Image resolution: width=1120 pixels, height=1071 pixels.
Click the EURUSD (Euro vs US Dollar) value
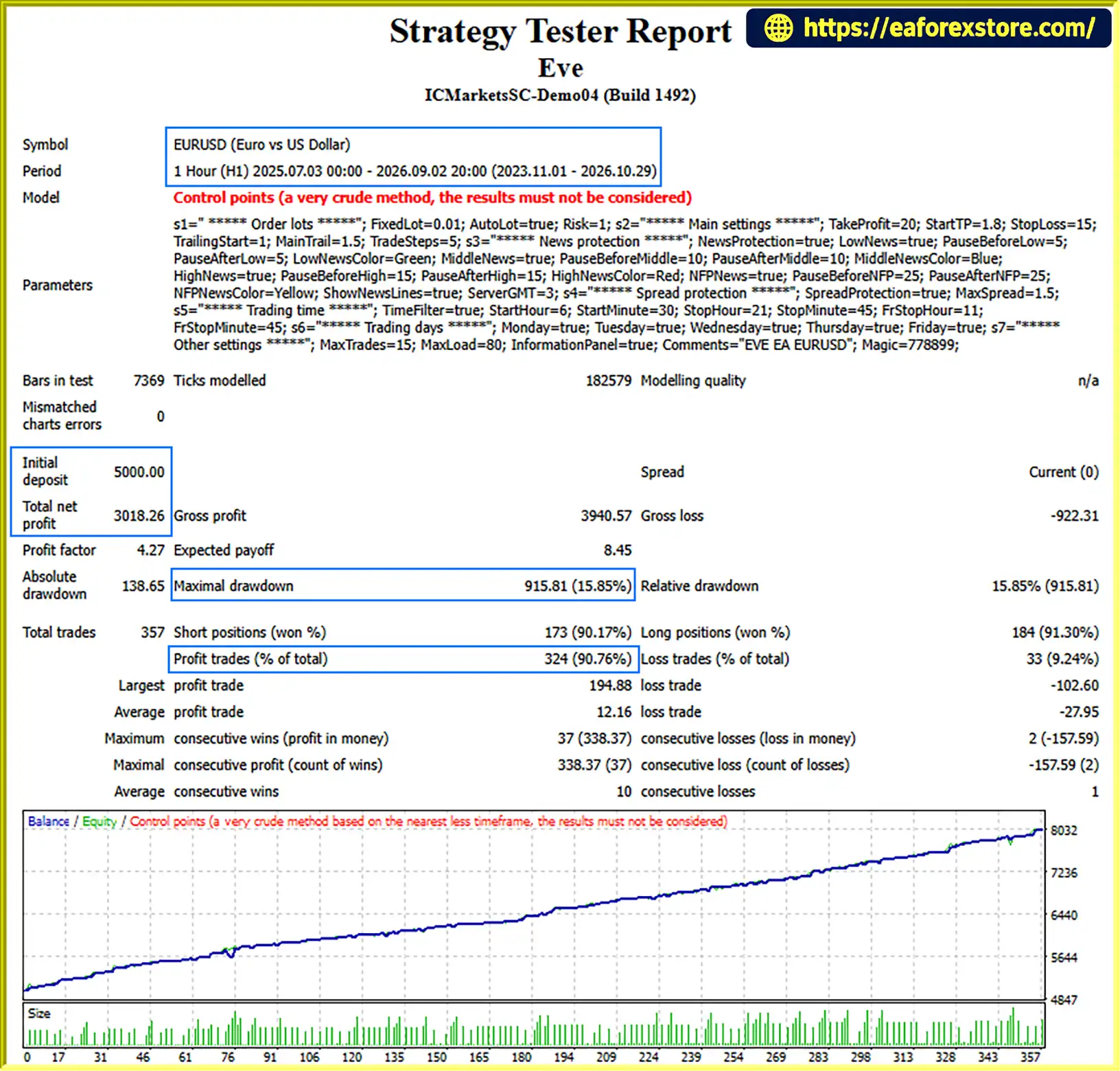[261, 145]
